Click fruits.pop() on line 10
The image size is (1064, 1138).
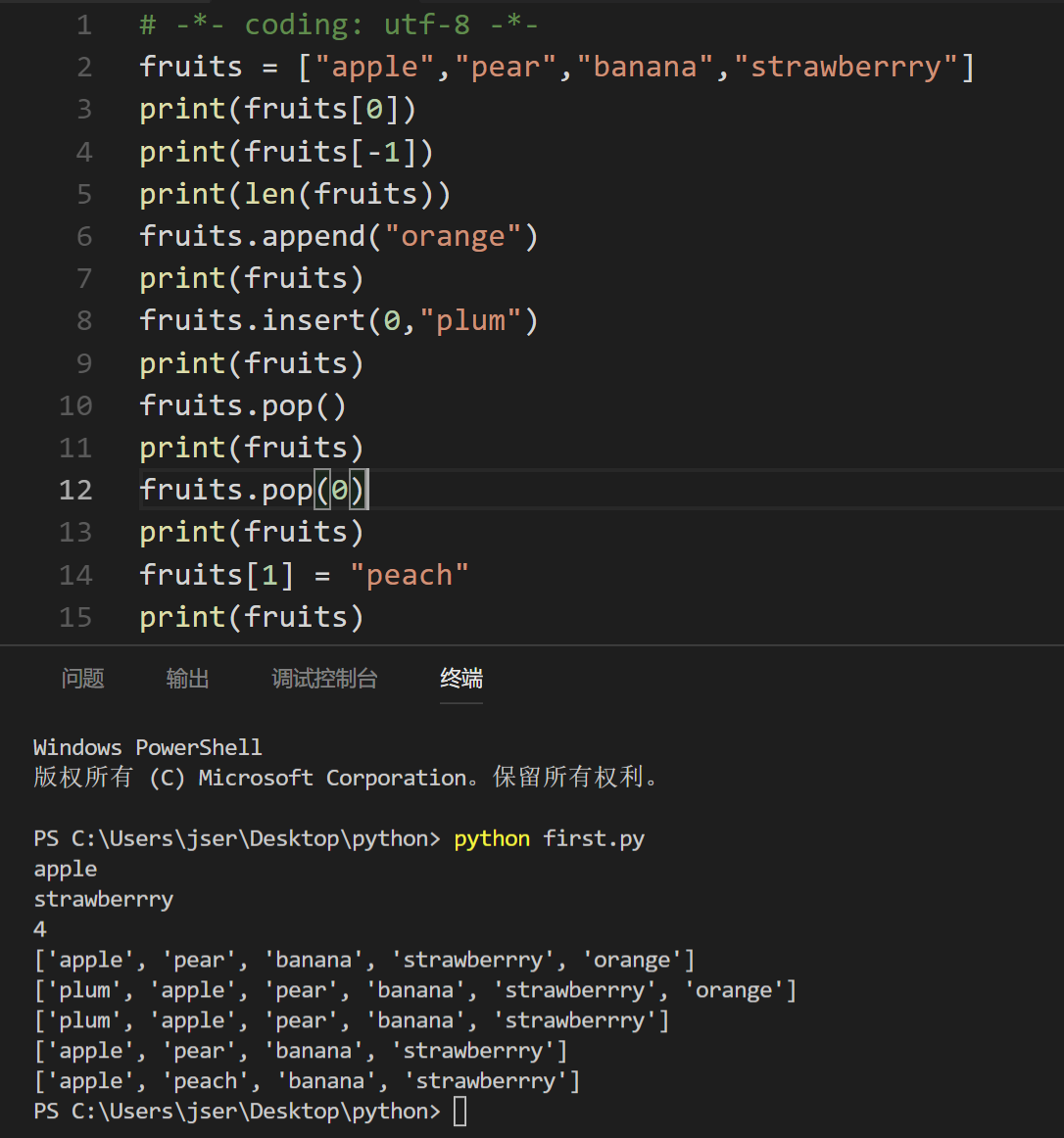[243, 405]
